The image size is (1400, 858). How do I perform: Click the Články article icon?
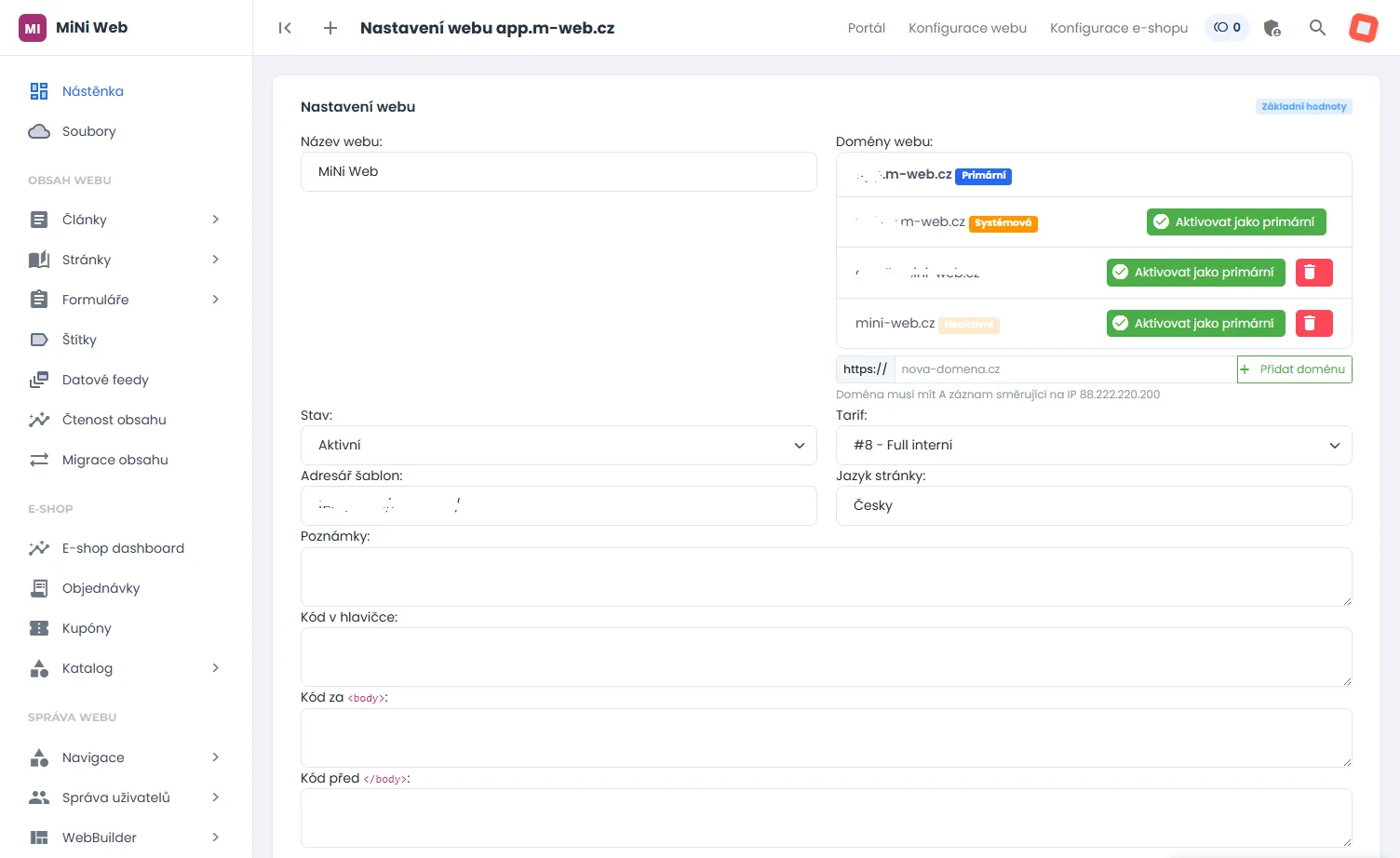[39, 220]
